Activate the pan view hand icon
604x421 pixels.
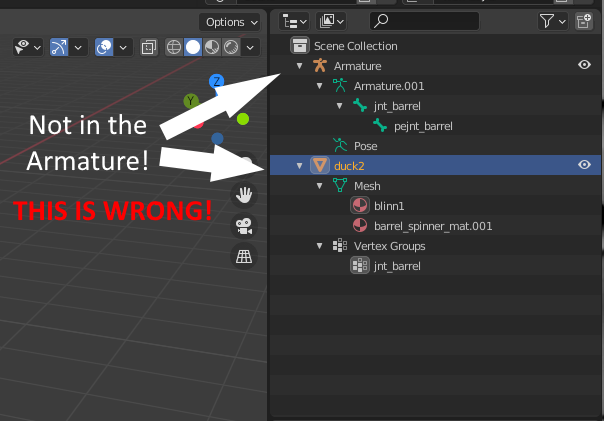click(x=244, y=195)
